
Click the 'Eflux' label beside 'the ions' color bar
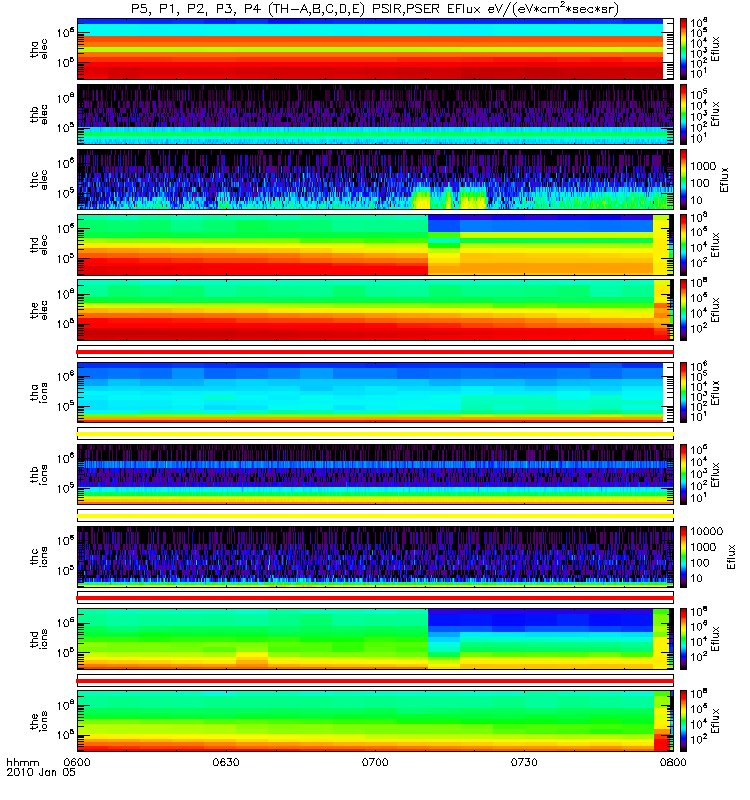715,721
